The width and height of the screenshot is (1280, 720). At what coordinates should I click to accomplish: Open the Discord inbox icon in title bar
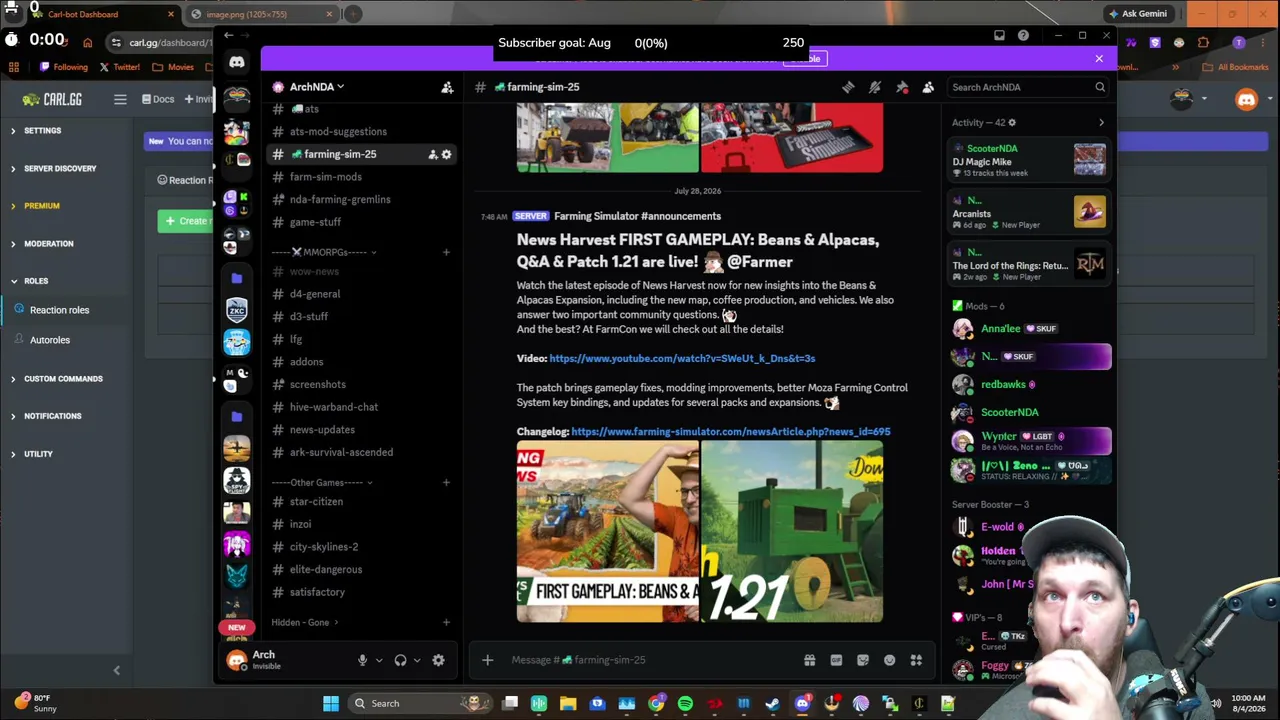(x=999, y=36)
